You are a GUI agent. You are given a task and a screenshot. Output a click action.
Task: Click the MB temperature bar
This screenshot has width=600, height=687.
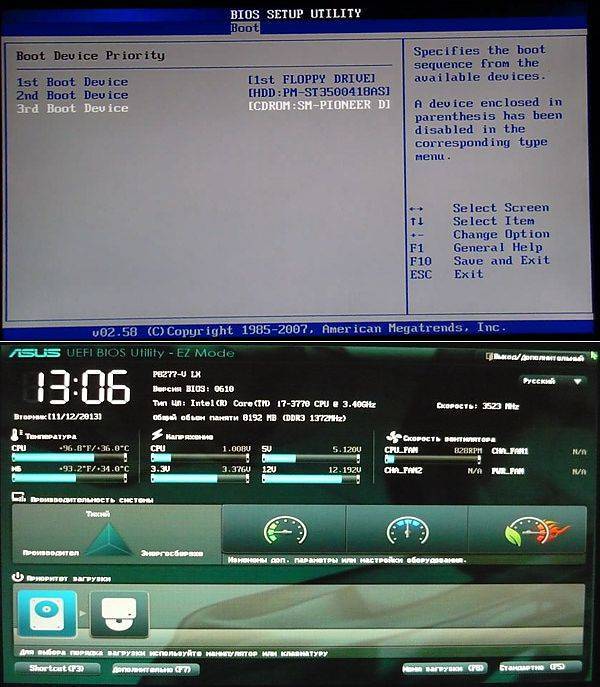[70, 478]
